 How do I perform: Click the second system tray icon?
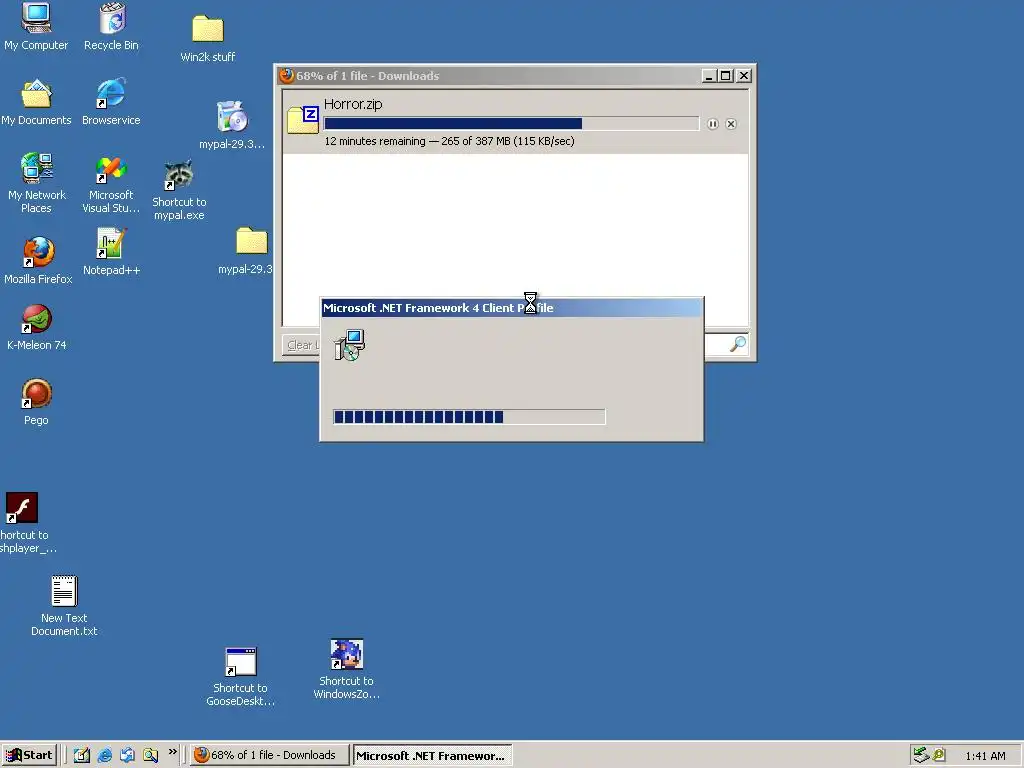939,756
